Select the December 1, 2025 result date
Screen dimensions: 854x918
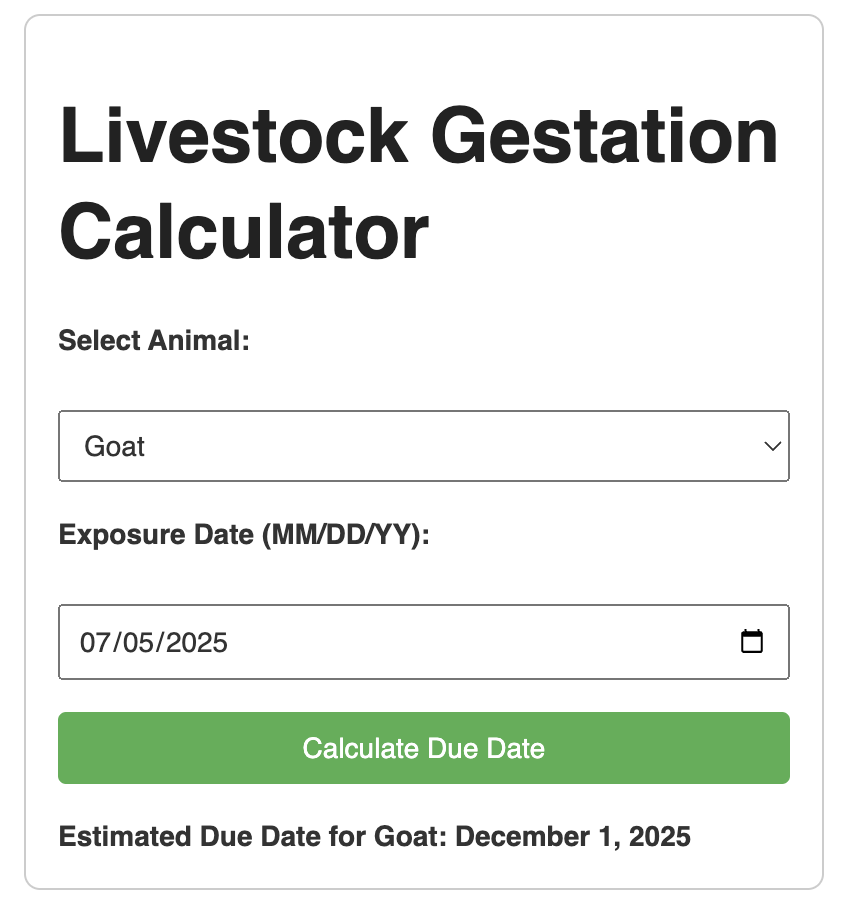click(573, 836)
